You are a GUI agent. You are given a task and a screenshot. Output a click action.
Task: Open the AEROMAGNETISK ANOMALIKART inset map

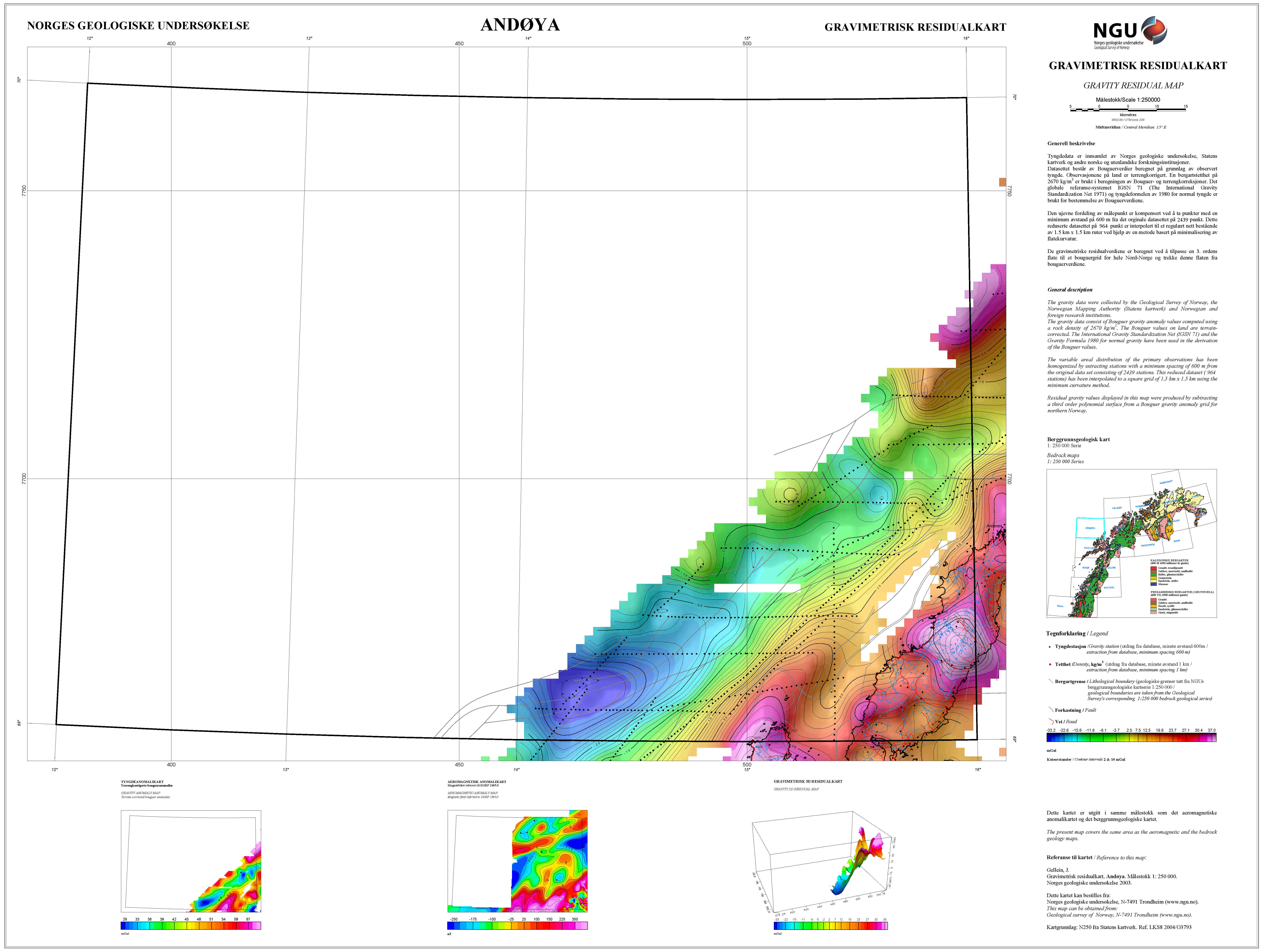[517, 861]
